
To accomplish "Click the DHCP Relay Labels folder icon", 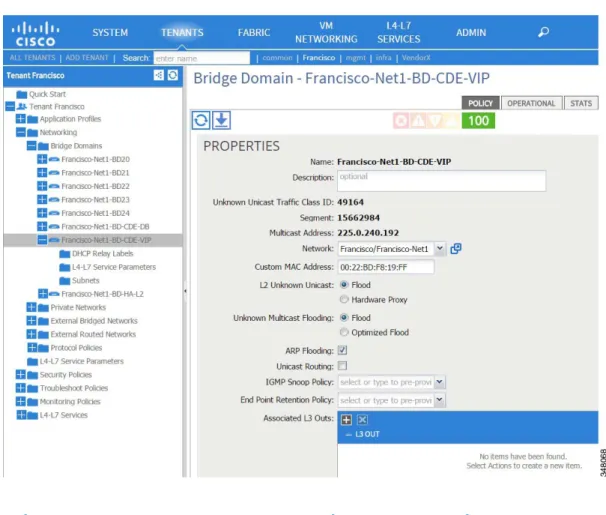I will [x=65, y=254].
